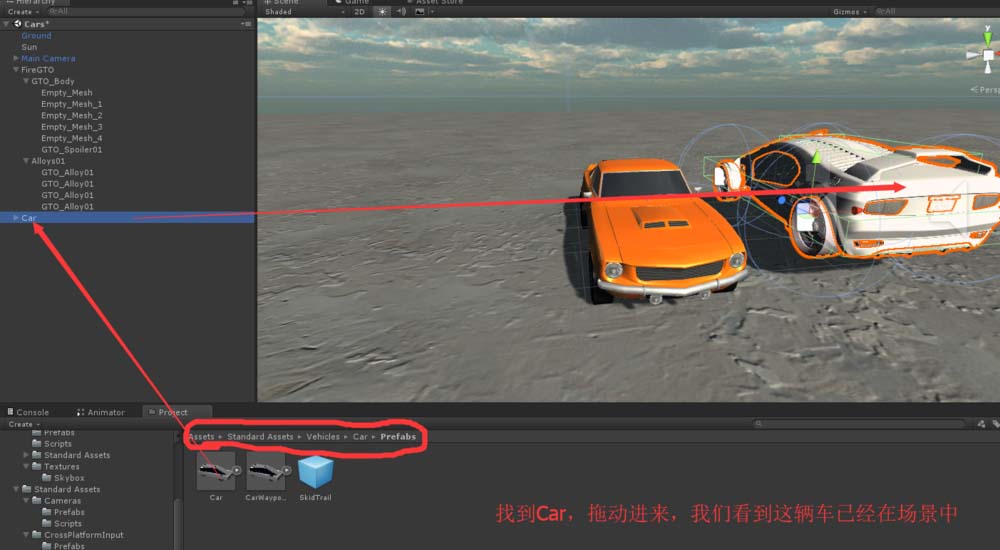Collapse the Textures folder

click(x=26, y=466)
